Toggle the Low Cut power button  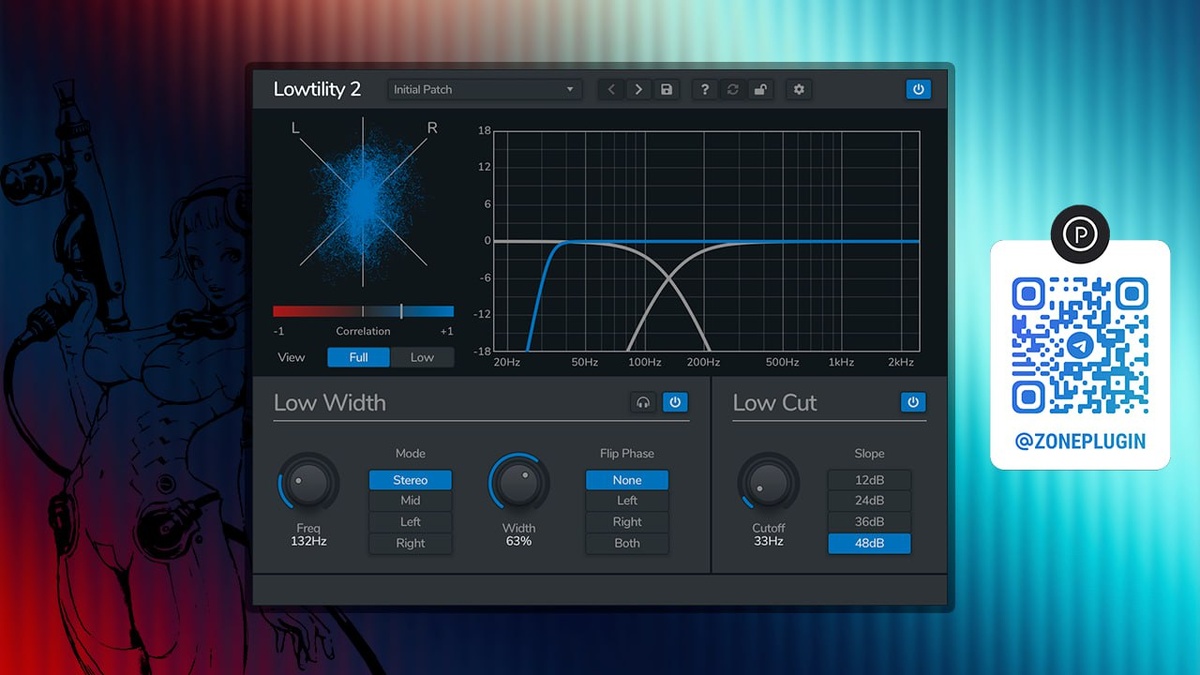[x=913, y=402]
